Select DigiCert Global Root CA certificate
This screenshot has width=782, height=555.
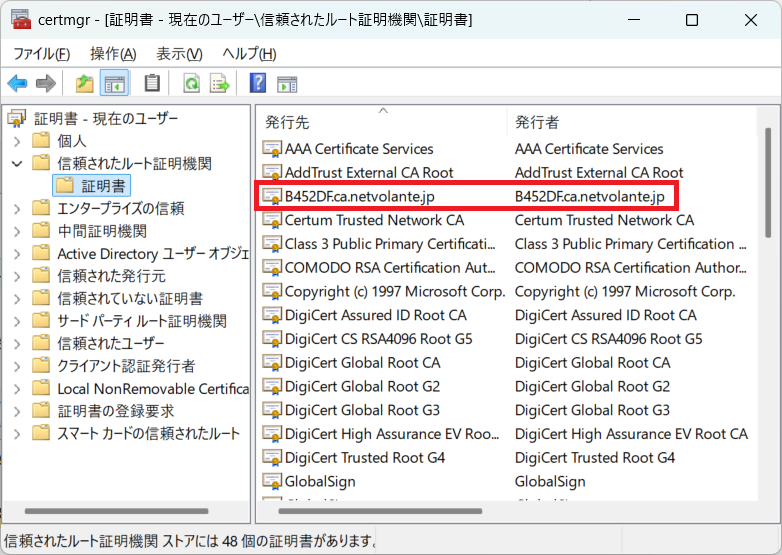click(x=363, y=363)
